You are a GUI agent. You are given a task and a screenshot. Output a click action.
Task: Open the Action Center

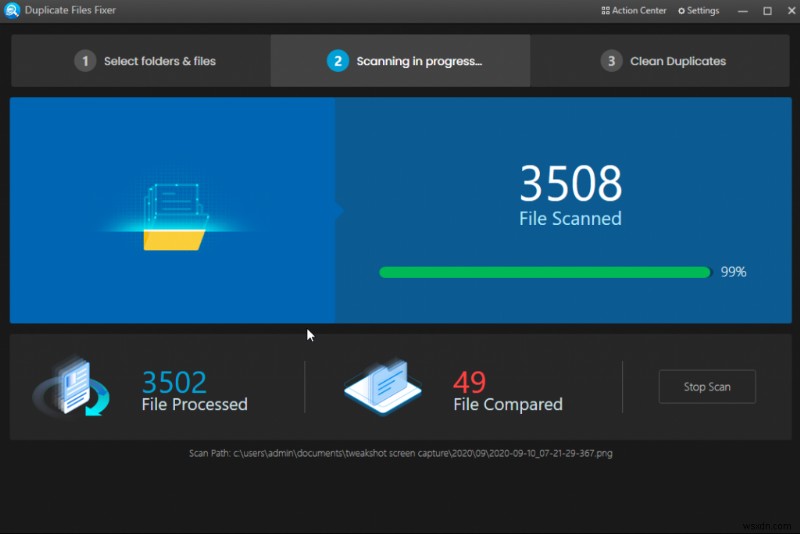[634, 10]
